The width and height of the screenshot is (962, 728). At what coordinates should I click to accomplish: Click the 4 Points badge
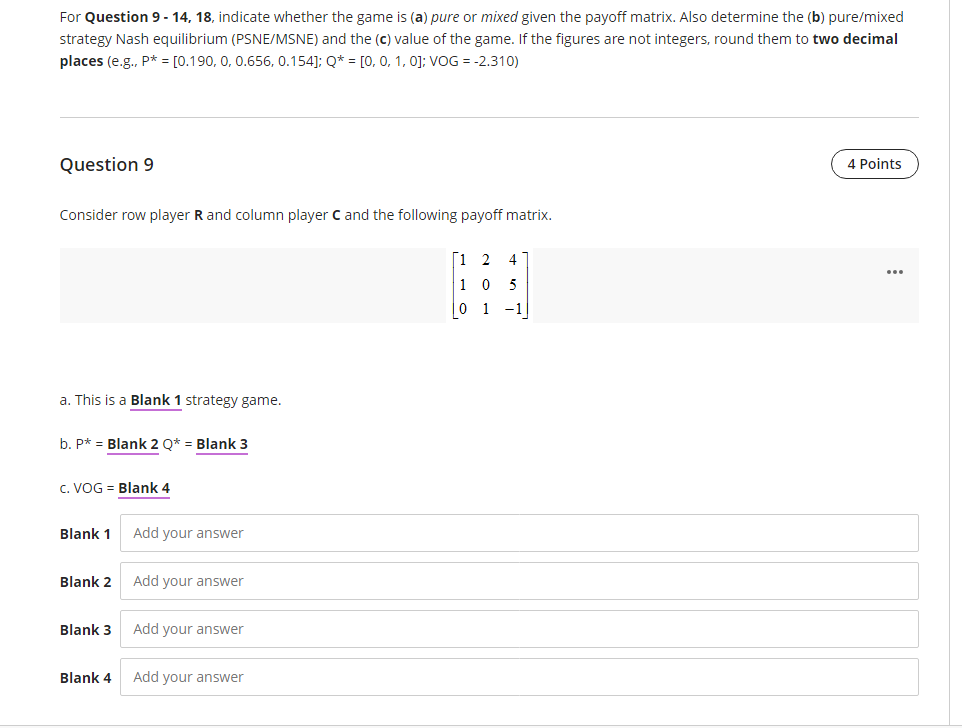tap(874, 164)
